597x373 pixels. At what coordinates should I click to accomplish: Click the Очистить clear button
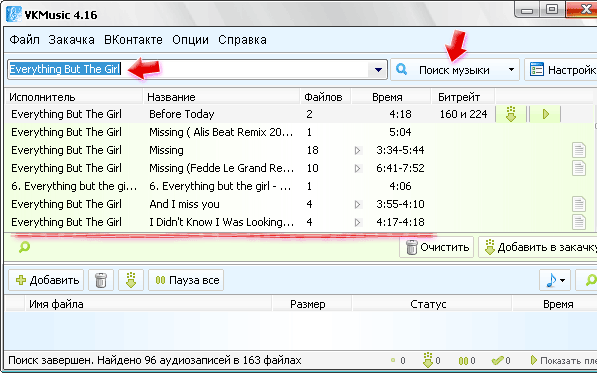(436, 247)
